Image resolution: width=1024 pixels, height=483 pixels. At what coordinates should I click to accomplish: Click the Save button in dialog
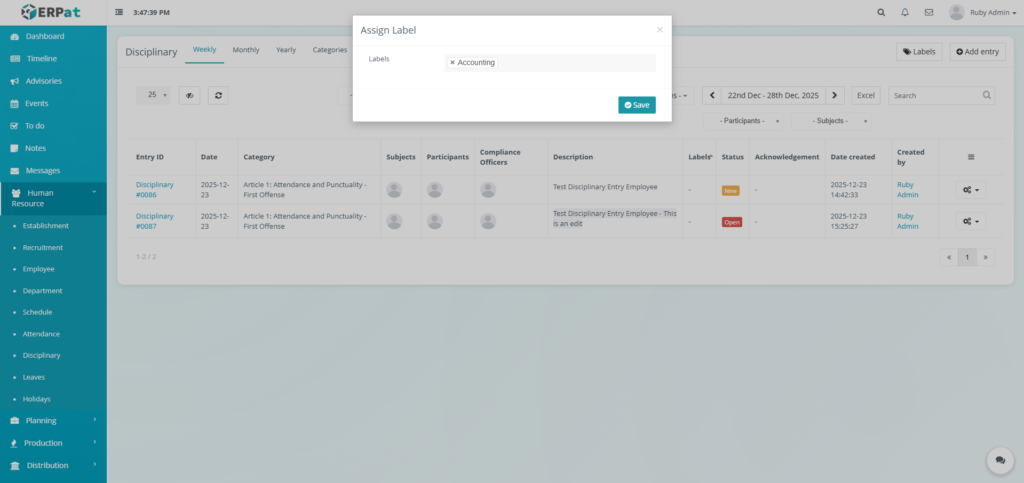tap(637, 105)
